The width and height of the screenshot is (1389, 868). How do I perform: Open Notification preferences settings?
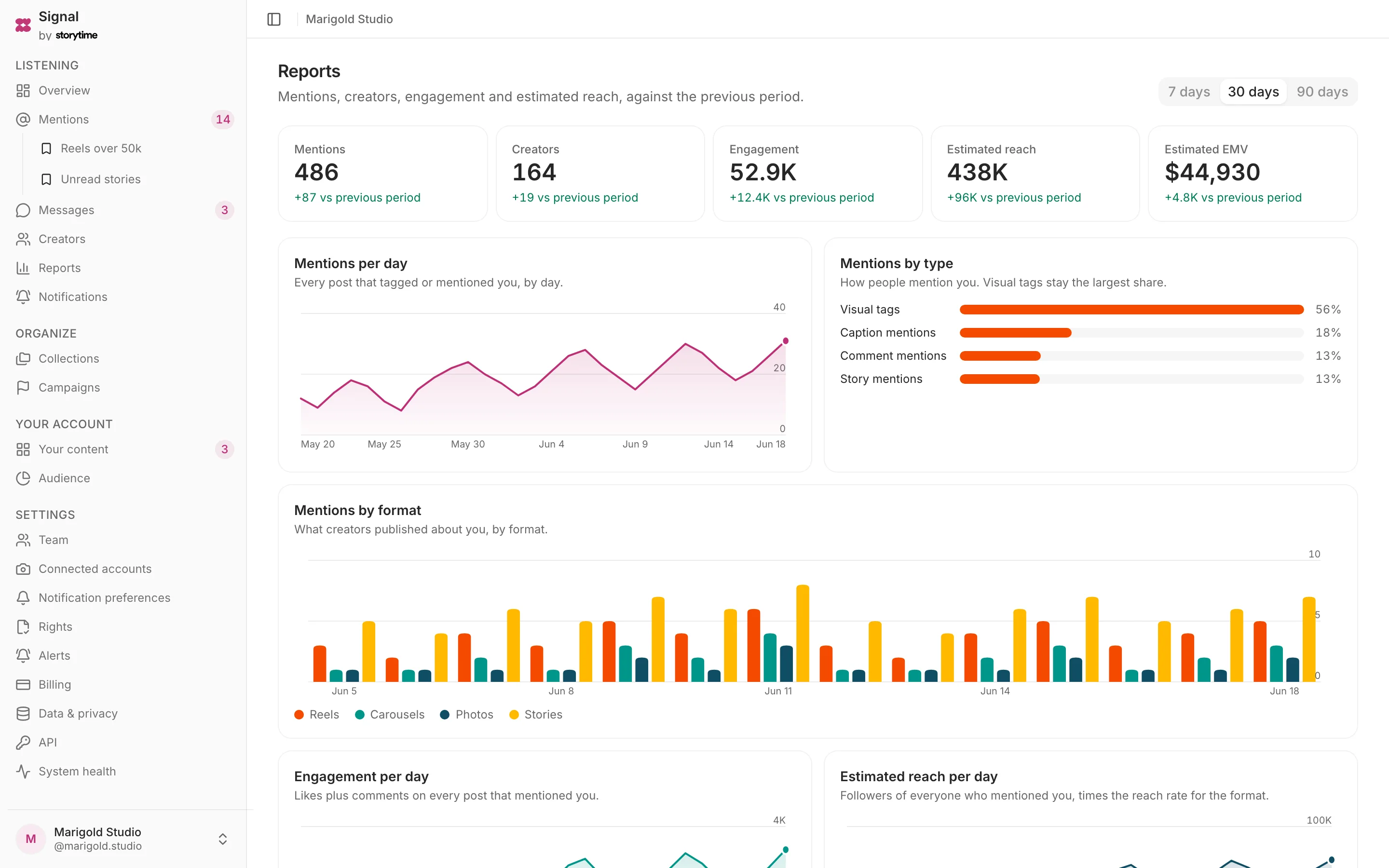coord(123,597)
